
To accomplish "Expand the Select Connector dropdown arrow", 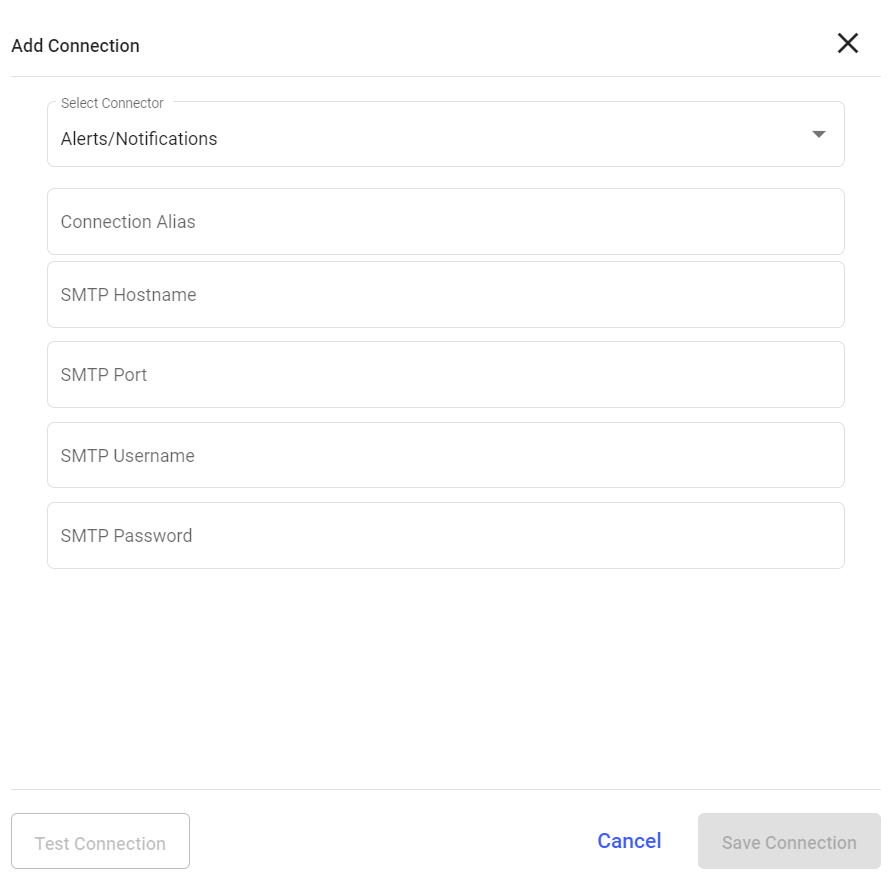I will click(x=818, y=134).
